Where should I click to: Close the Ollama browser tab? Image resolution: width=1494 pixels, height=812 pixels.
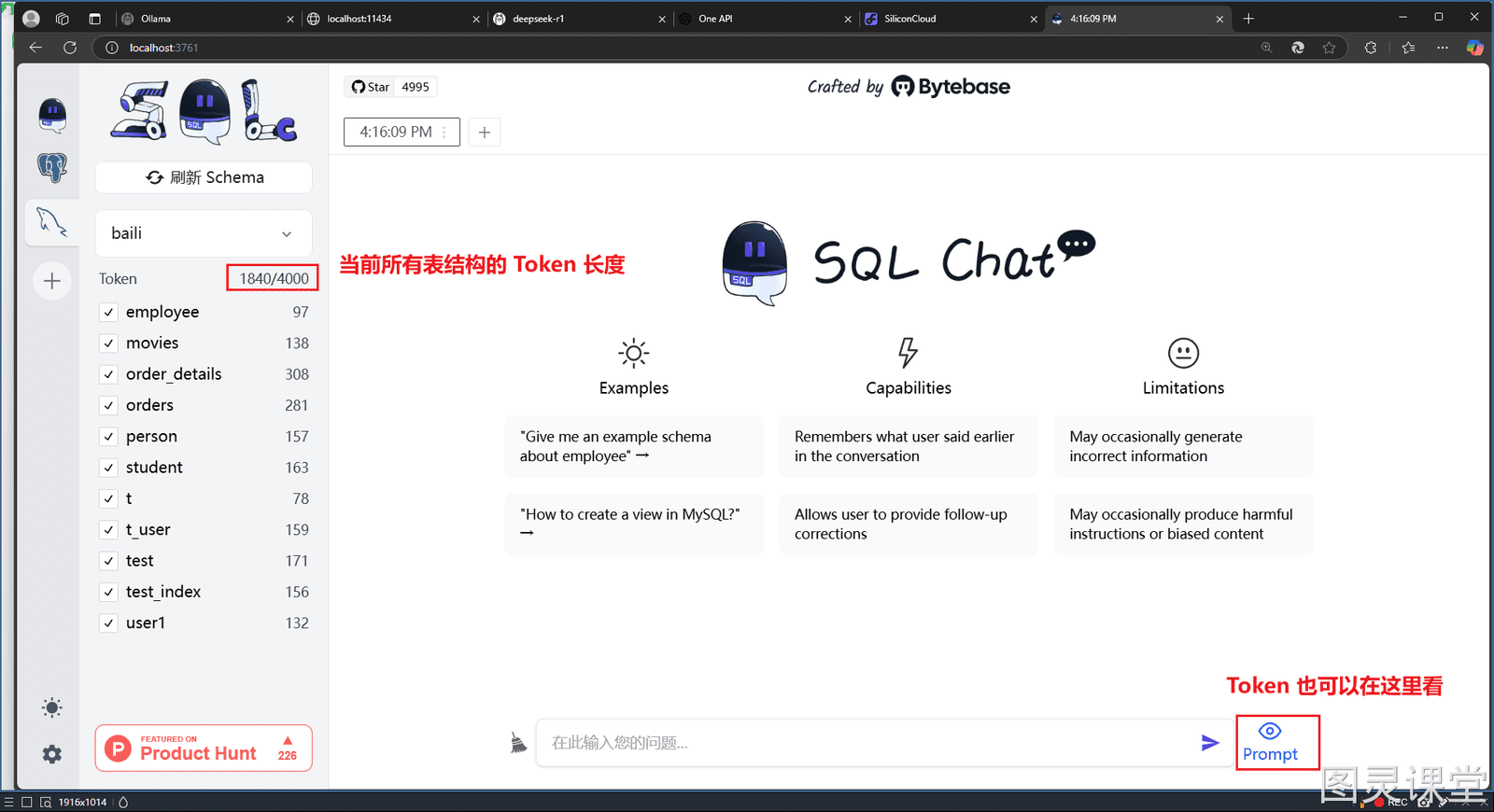coord(290,19)
